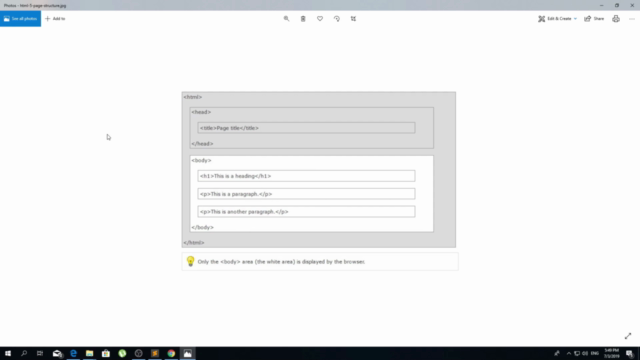Open taskbar Search magnifier
This screenshot has height=360, width=640.
pyautogui.click(x=24, y=353)
